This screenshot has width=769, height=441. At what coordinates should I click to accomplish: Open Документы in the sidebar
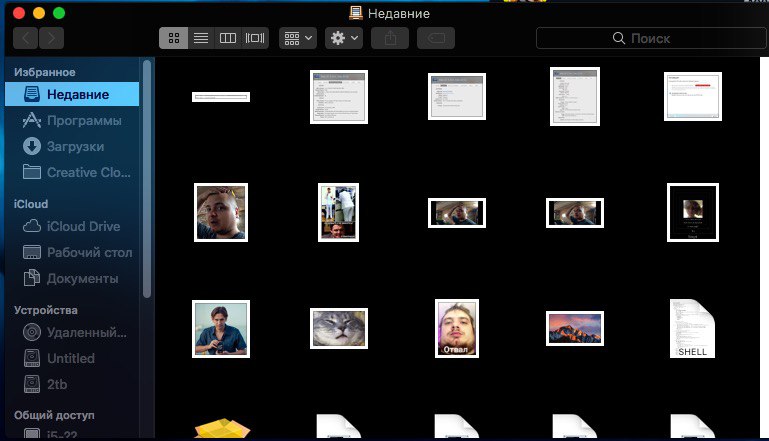pos(72,278)
